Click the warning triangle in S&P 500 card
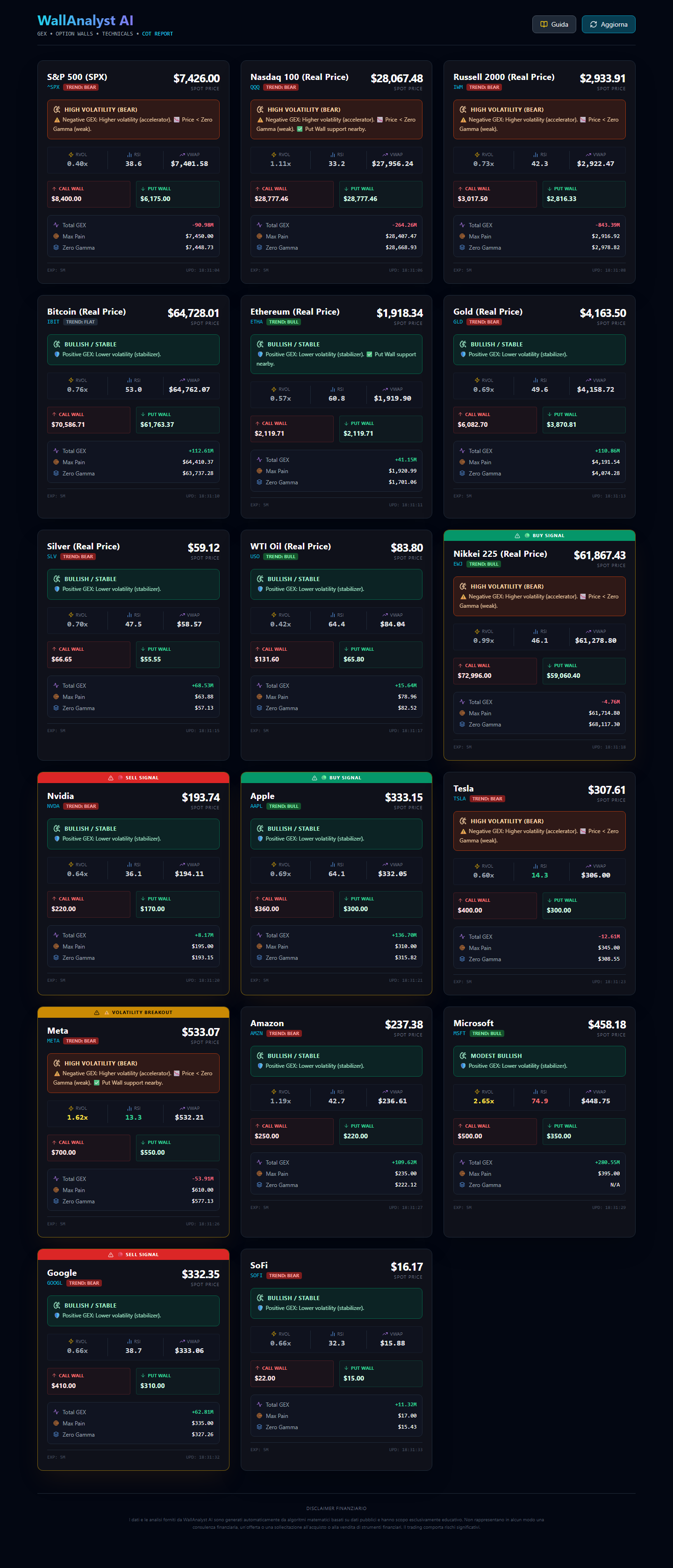Image resolution: width=673 pixels, height=1568 pixels. coord(57,120)
